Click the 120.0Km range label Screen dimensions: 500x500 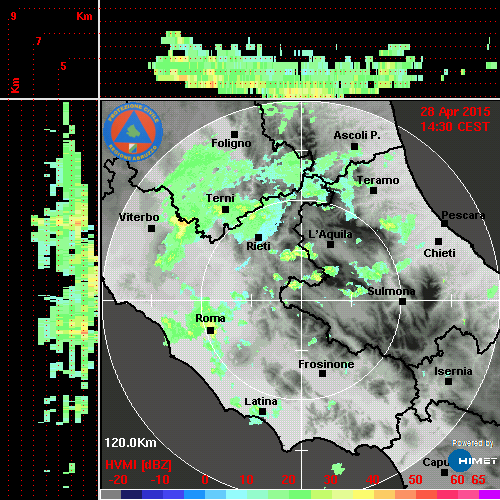click(130, 443)
